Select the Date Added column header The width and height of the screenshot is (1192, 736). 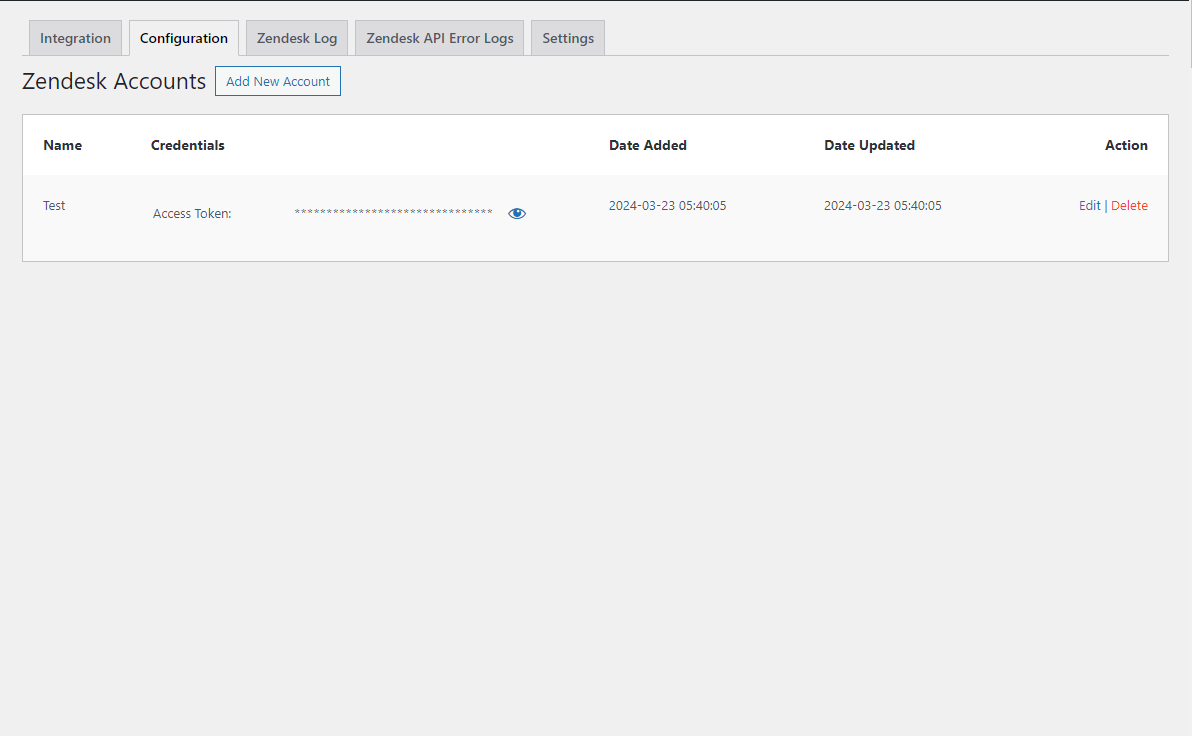pyautogui.click(x=648, y=145)
